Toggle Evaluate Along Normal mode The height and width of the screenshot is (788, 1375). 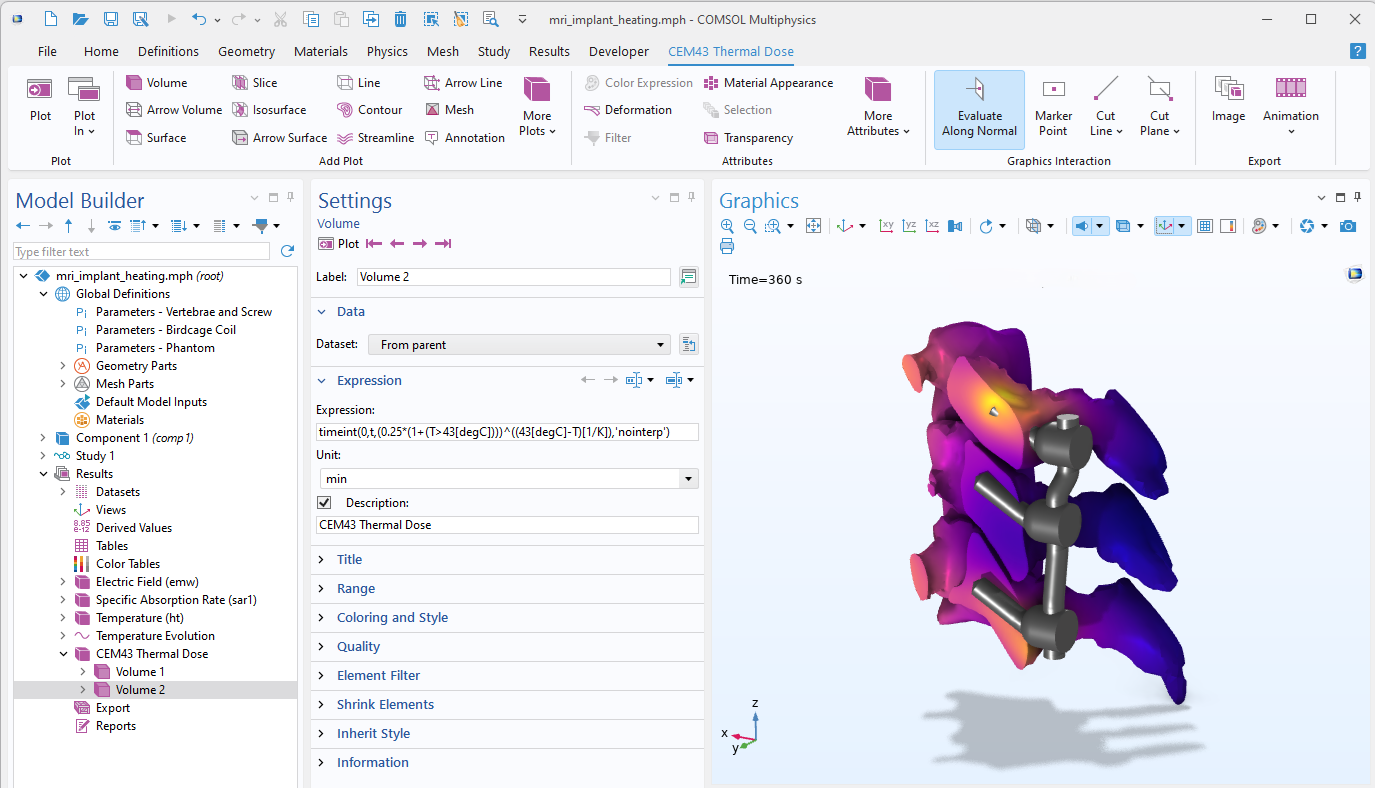[x=979, y=110]
